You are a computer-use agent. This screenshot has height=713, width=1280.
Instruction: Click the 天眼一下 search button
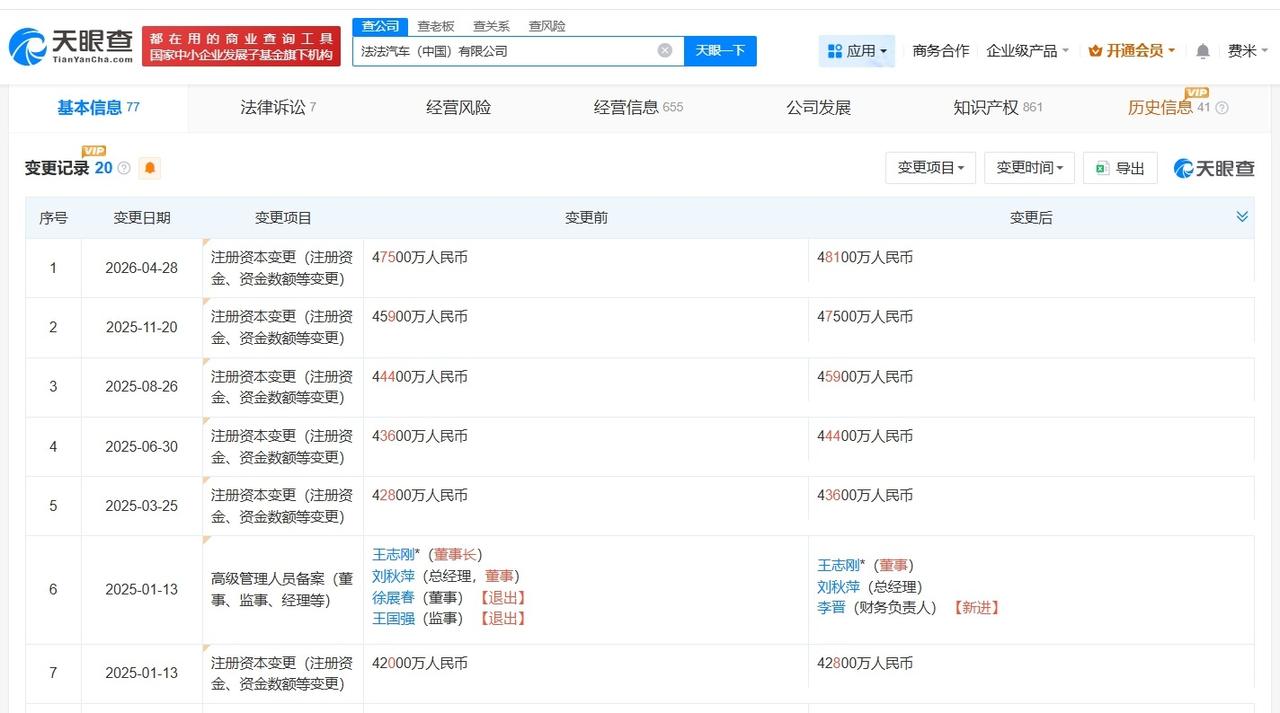tap(720, 51)
